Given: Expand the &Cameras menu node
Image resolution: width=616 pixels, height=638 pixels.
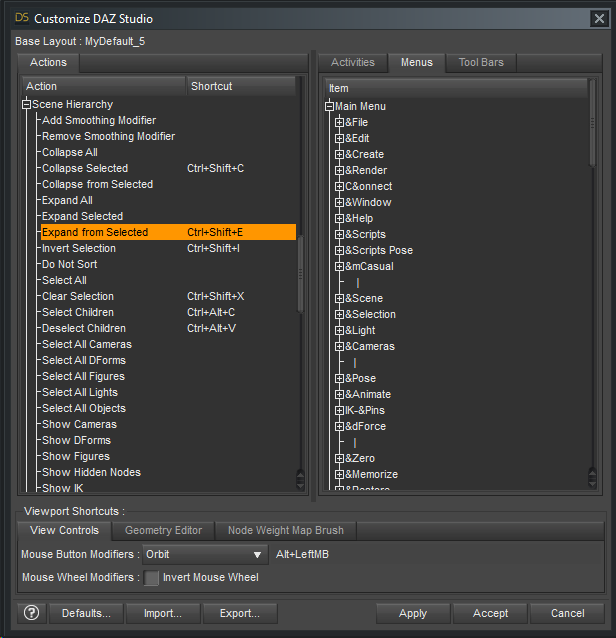Looking at the screenshot, I should point(339,347).
